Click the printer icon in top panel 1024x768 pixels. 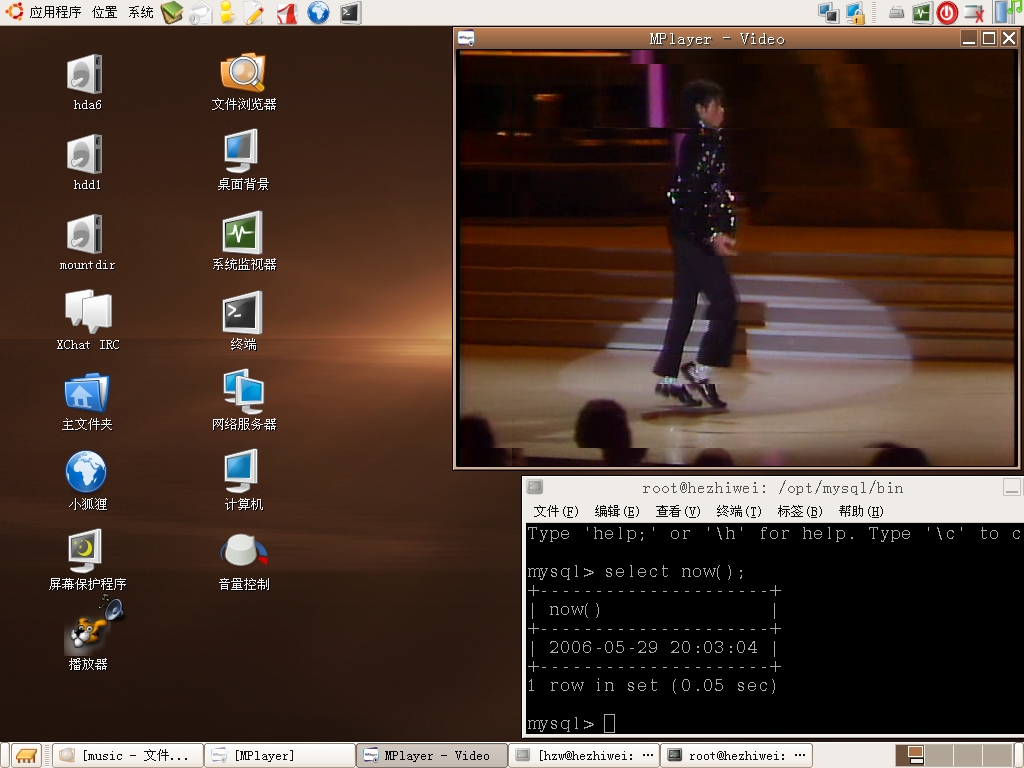click(897, 12)
